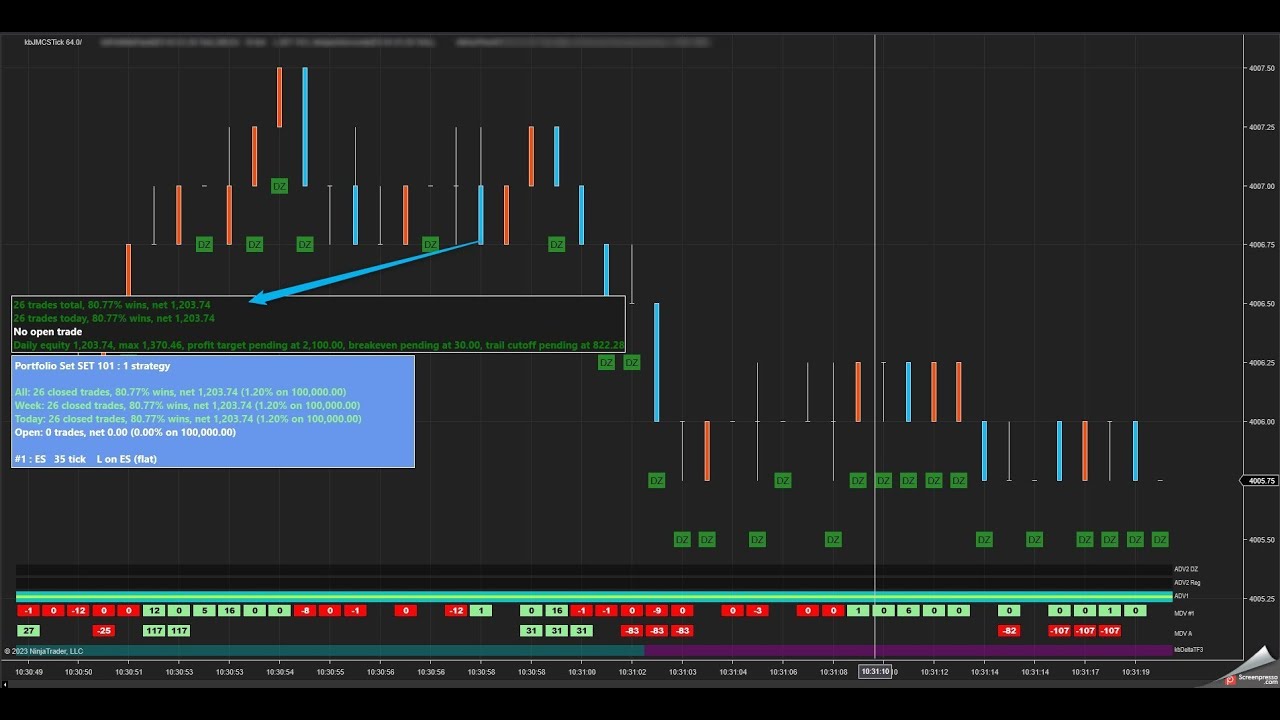Click the 4006.25 price axis label
The width and height of the screenshot is (1280, 720).
pos(1261,363)
